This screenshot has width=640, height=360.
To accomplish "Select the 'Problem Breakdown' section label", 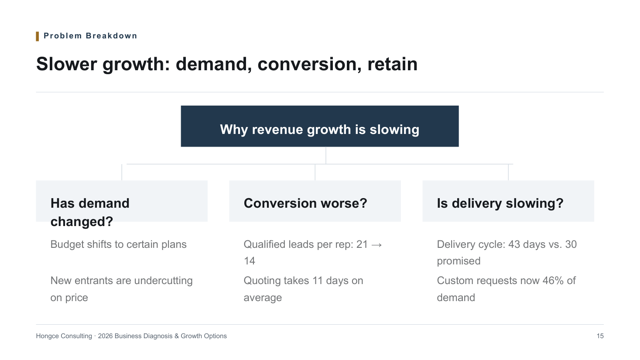I will tap(90, 36).
